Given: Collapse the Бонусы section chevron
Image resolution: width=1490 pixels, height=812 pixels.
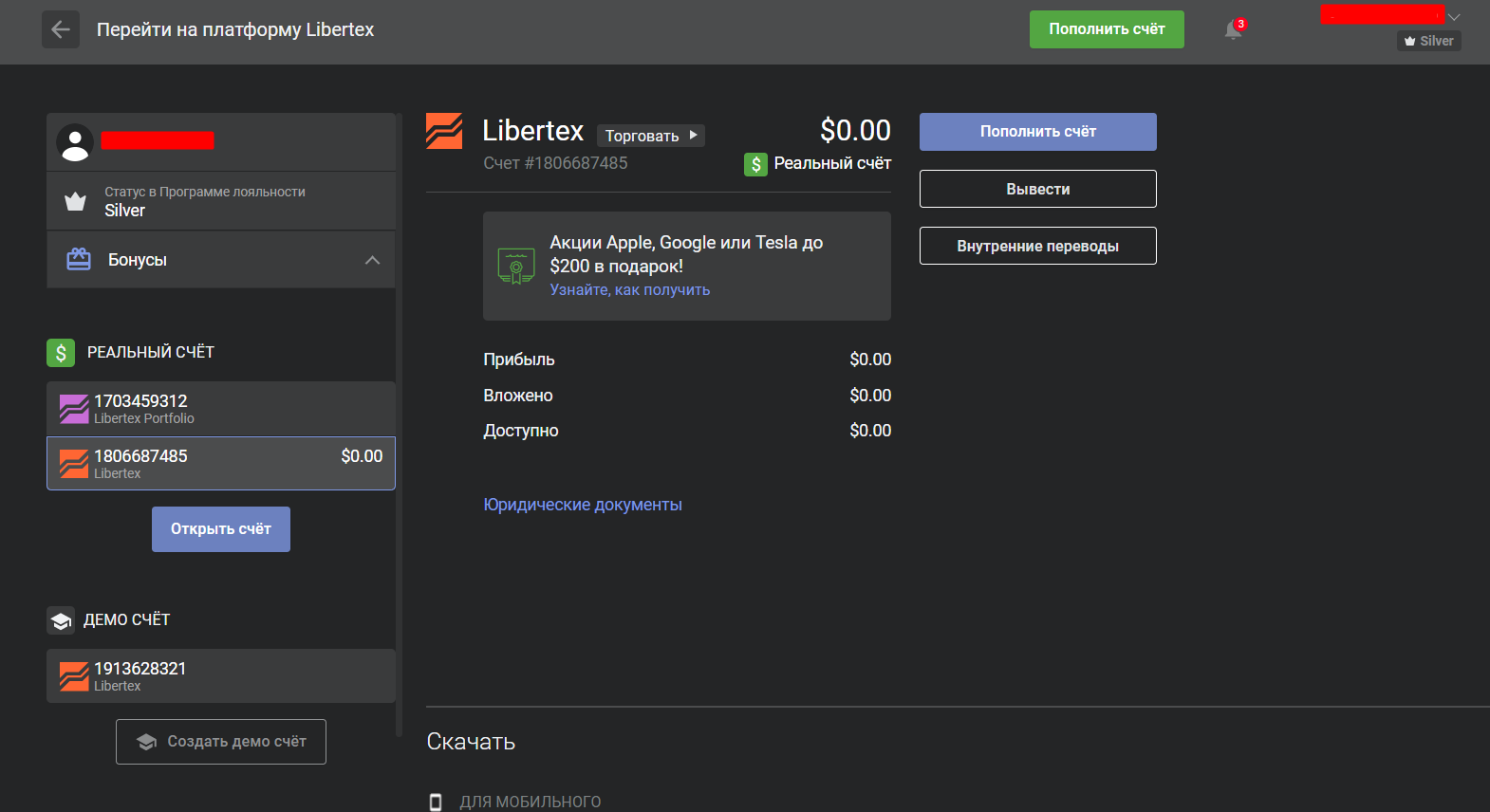Looking at the screenshot, I should (x=372, y=260).
